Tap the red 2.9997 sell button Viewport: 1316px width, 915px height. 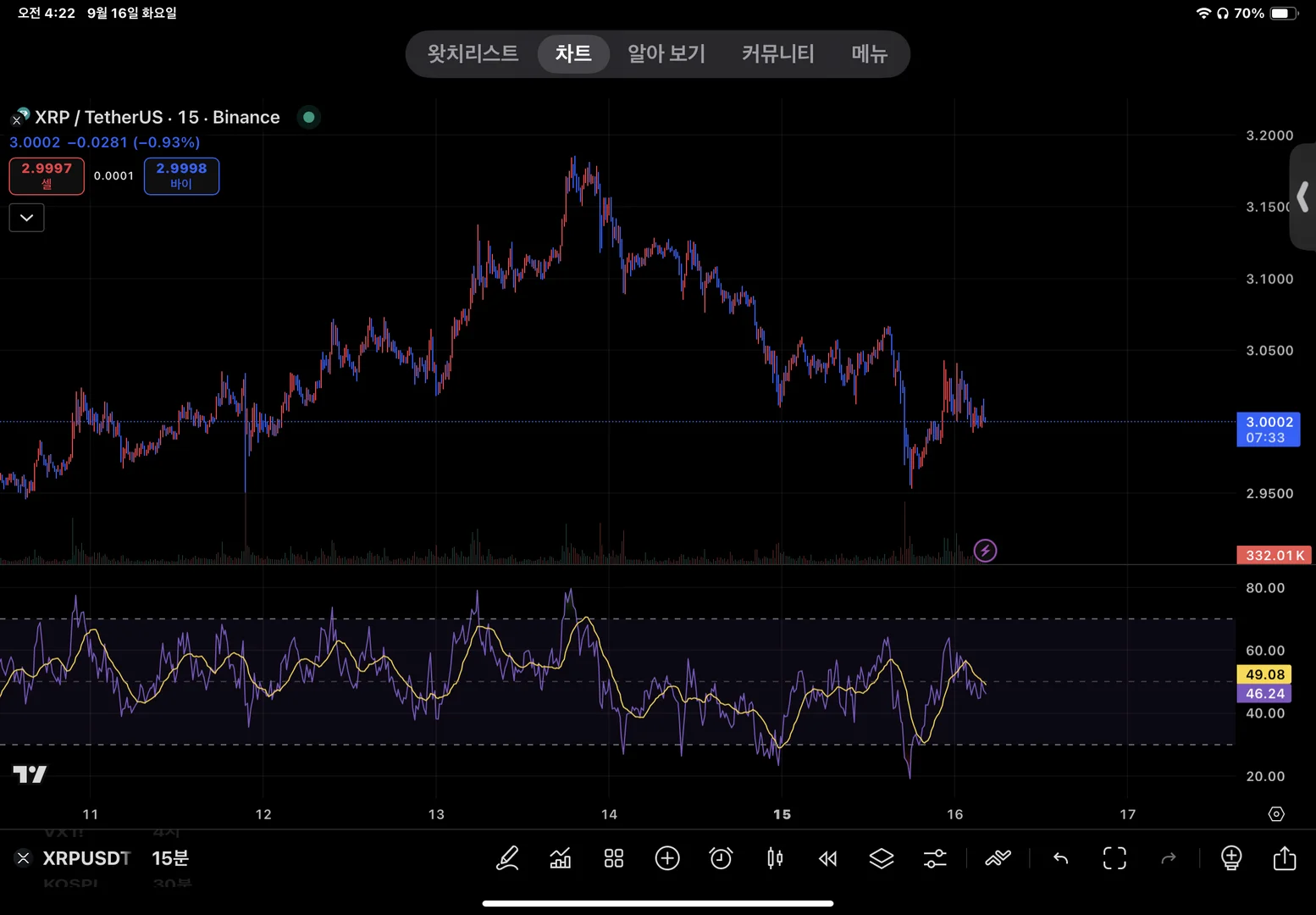pos(47,176)
